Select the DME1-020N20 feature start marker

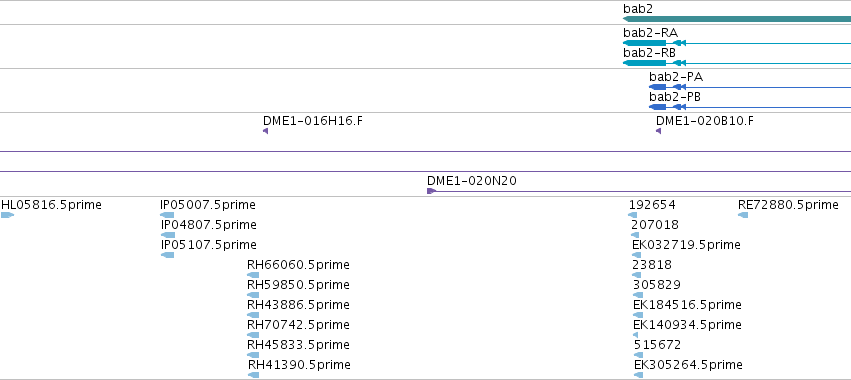click(x=431, y=191)
